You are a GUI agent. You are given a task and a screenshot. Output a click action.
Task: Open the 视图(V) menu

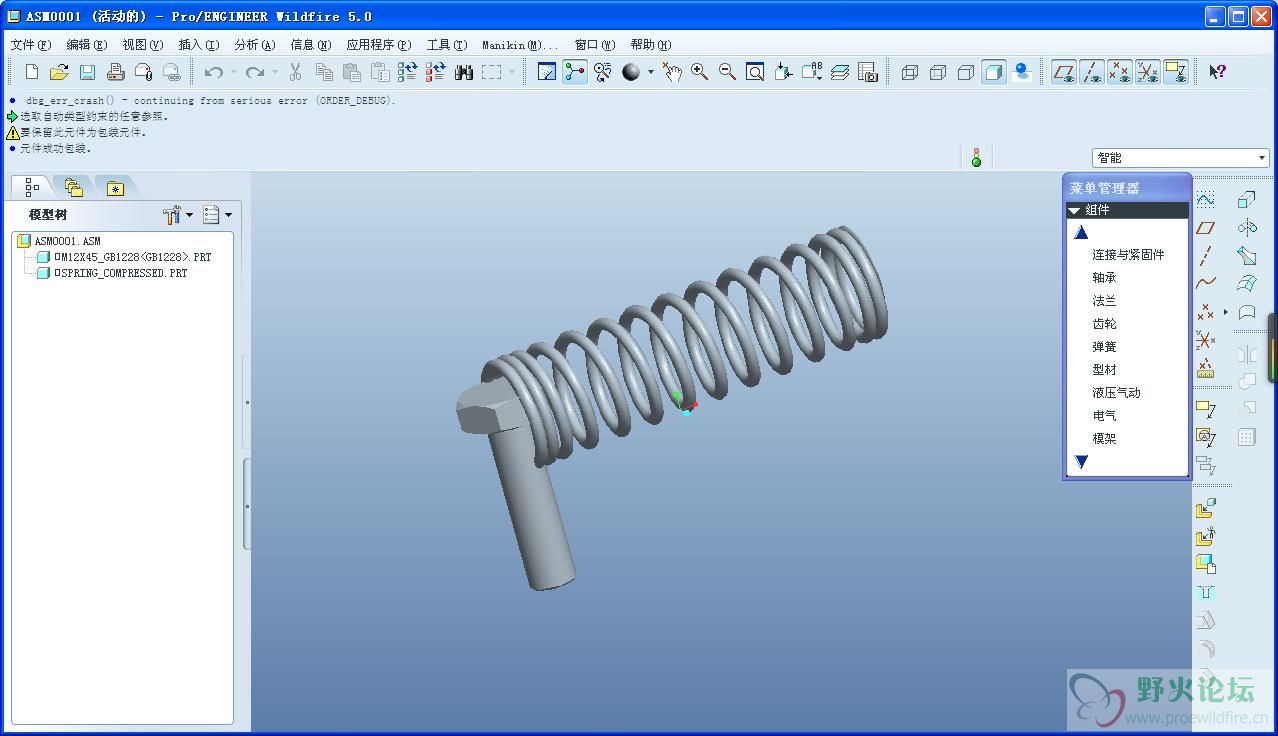coord(143,45)
